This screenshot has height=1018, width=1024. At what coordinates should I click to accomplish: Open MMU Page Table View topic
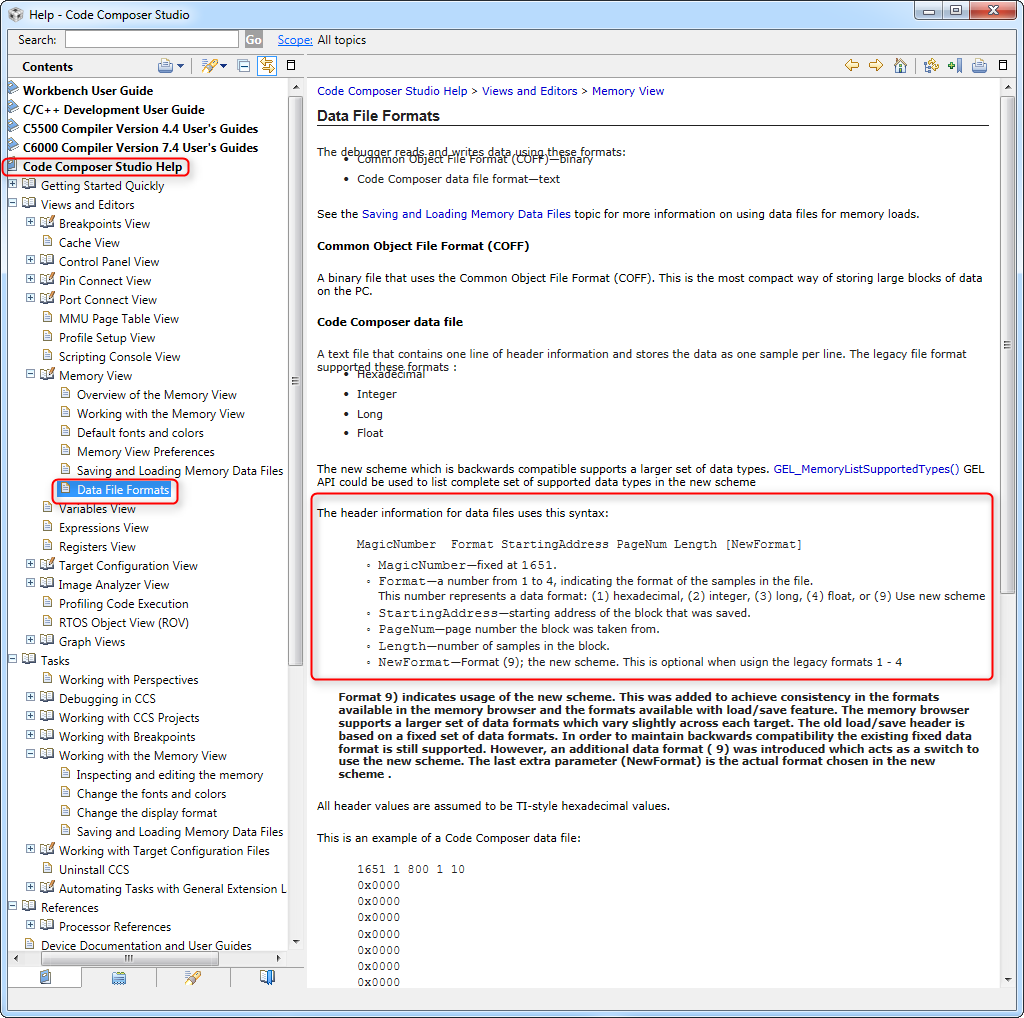[119, 319]
